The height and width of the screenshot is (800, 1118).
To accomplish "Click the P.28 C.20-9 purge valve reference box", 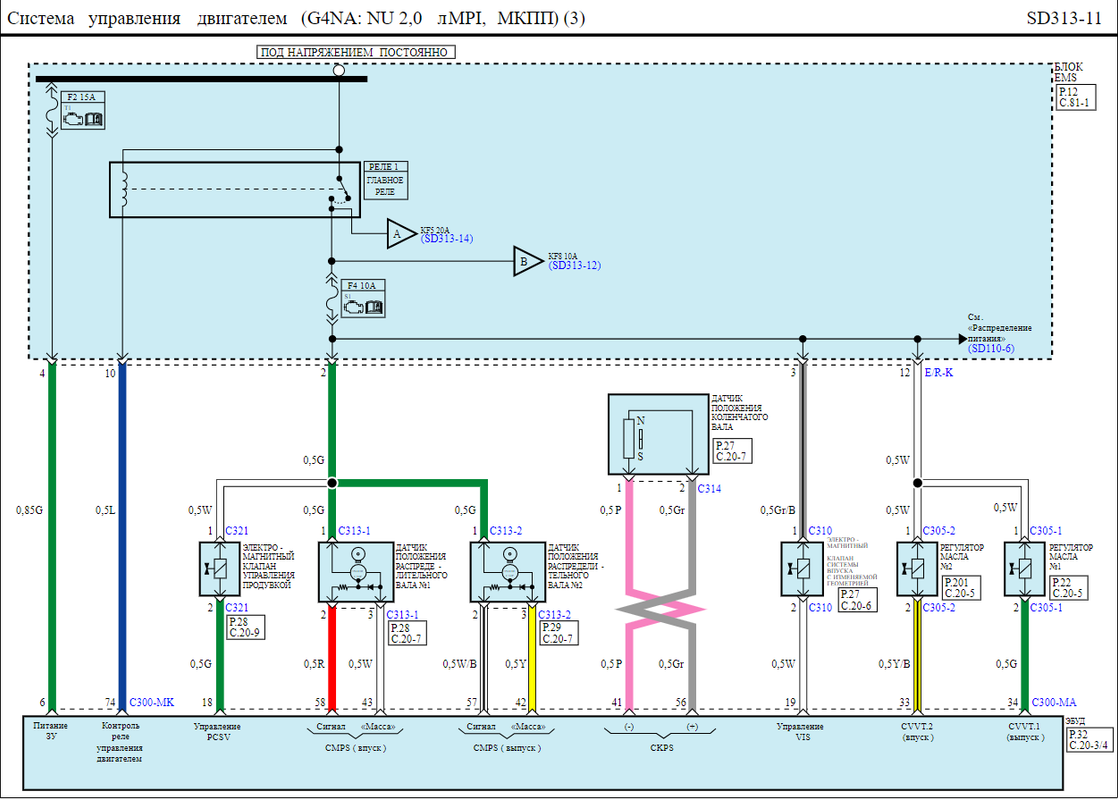I will 246,627.
